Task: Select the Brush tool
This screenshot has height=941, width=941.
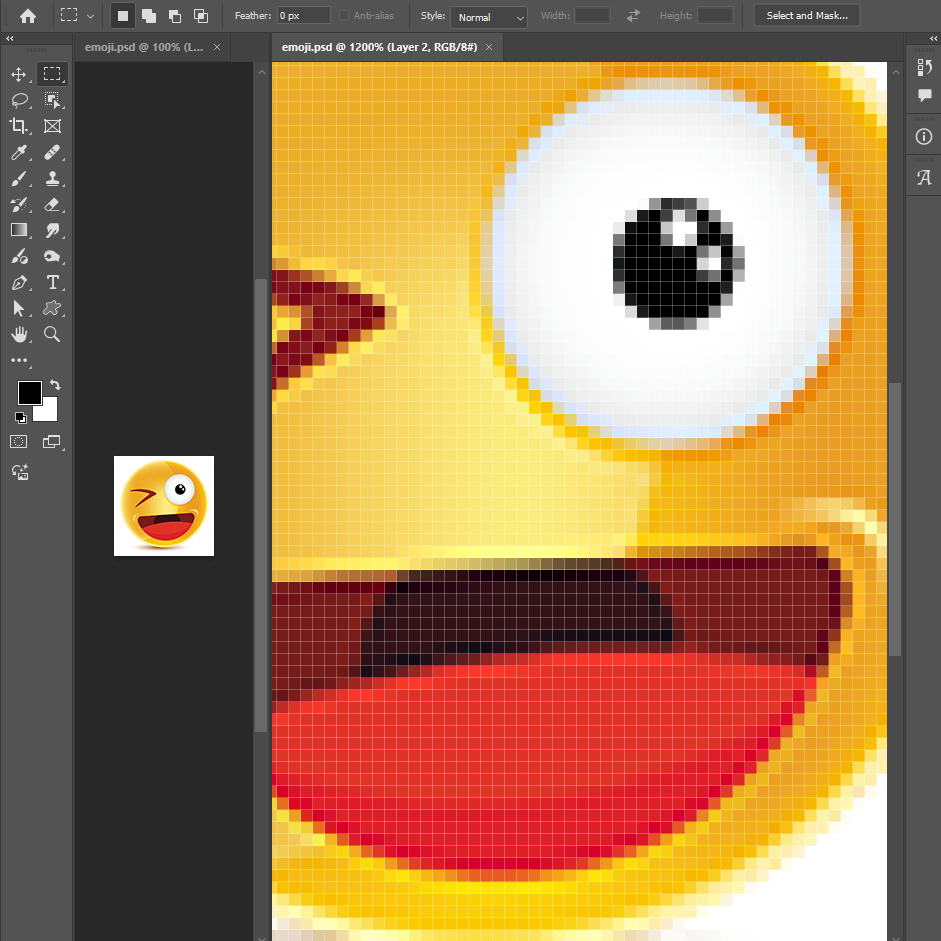Action: [x=19, y=178]
